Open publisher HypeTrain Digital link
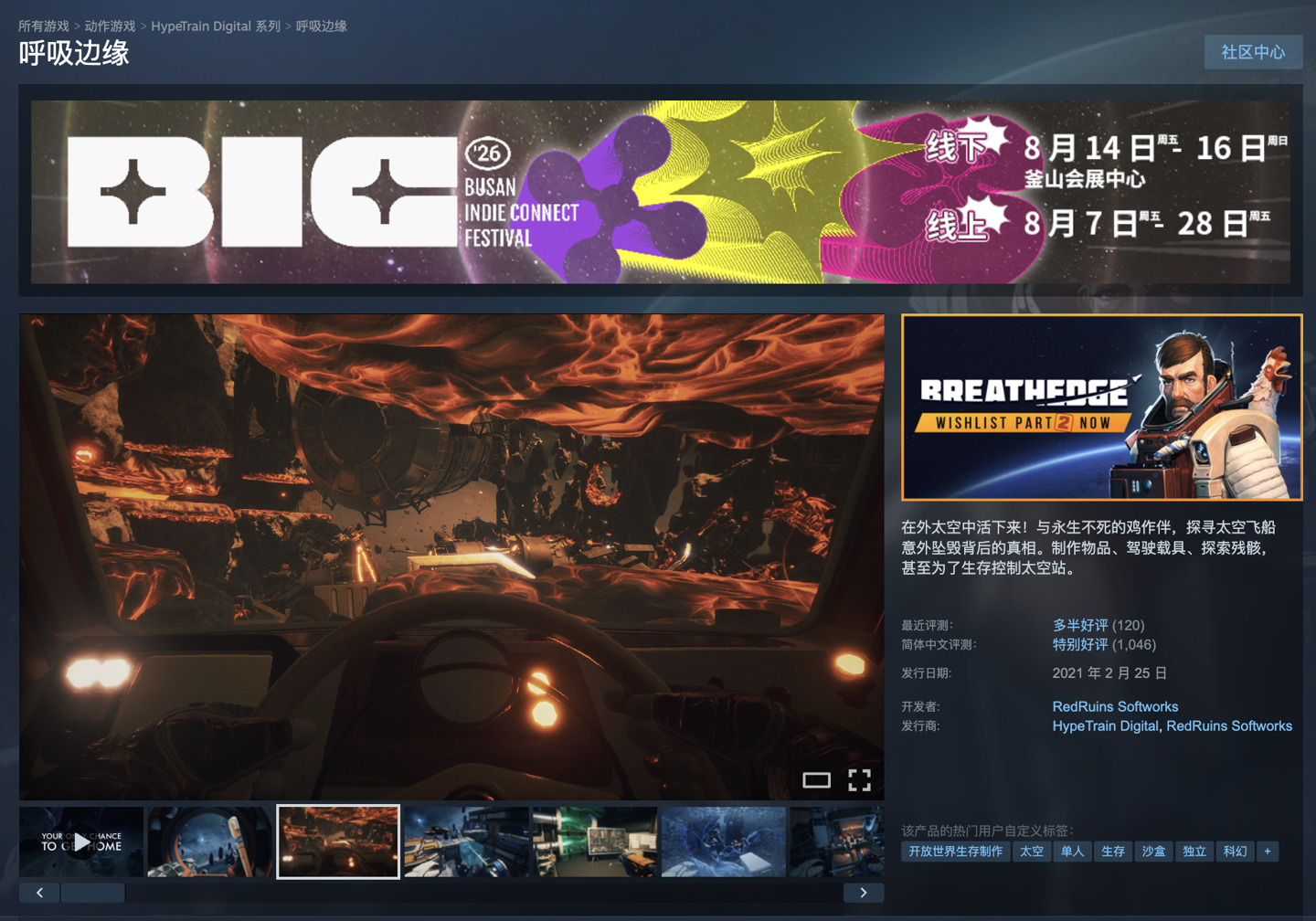The height and width of the screenshot is (921, 1316). [x=1106, y=725]
